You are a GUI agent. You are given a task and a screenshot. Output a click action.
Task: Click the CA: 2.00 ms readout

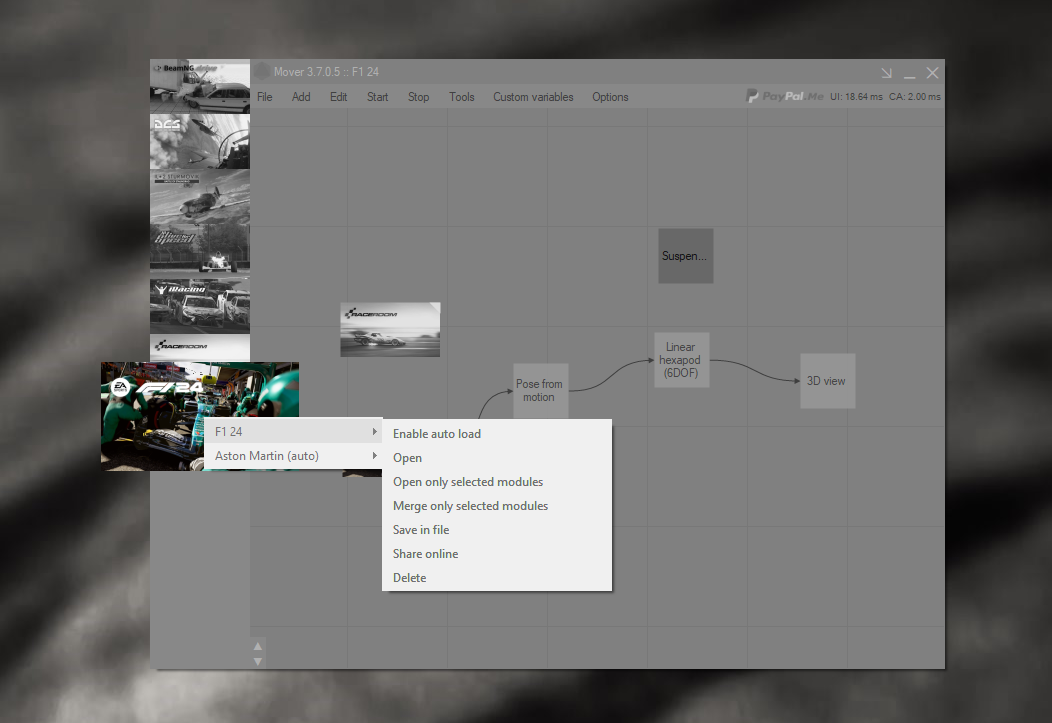click(914, 97)
